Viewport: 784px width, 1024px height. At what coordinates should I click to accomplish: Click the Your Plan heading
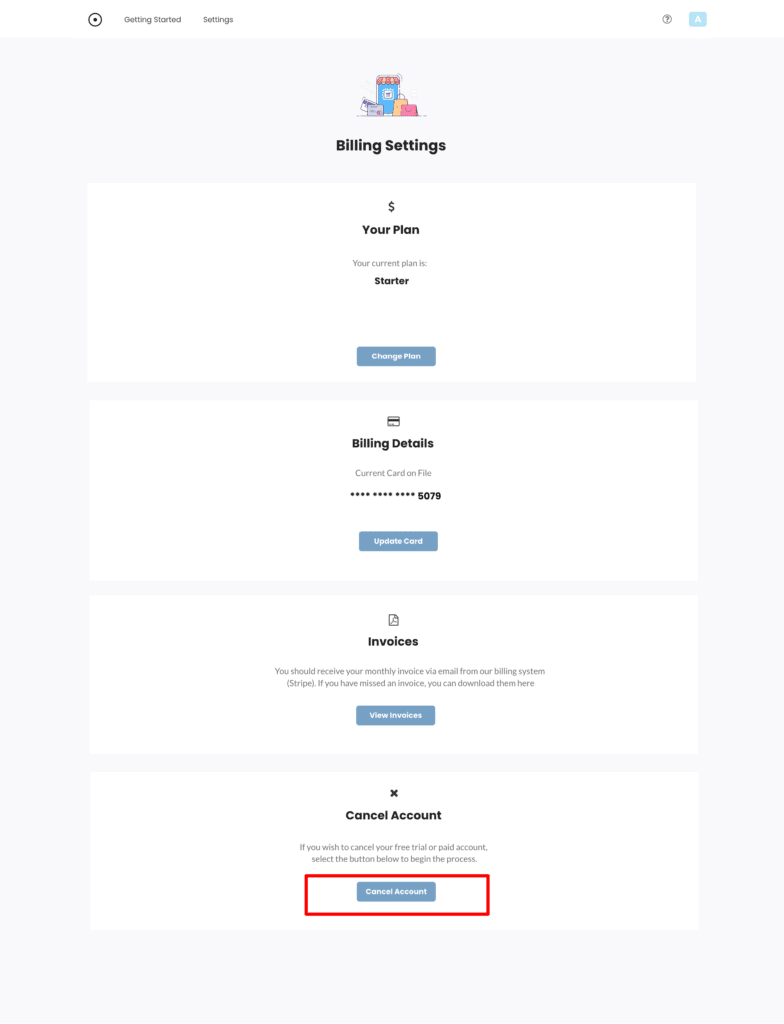point(391,230)
